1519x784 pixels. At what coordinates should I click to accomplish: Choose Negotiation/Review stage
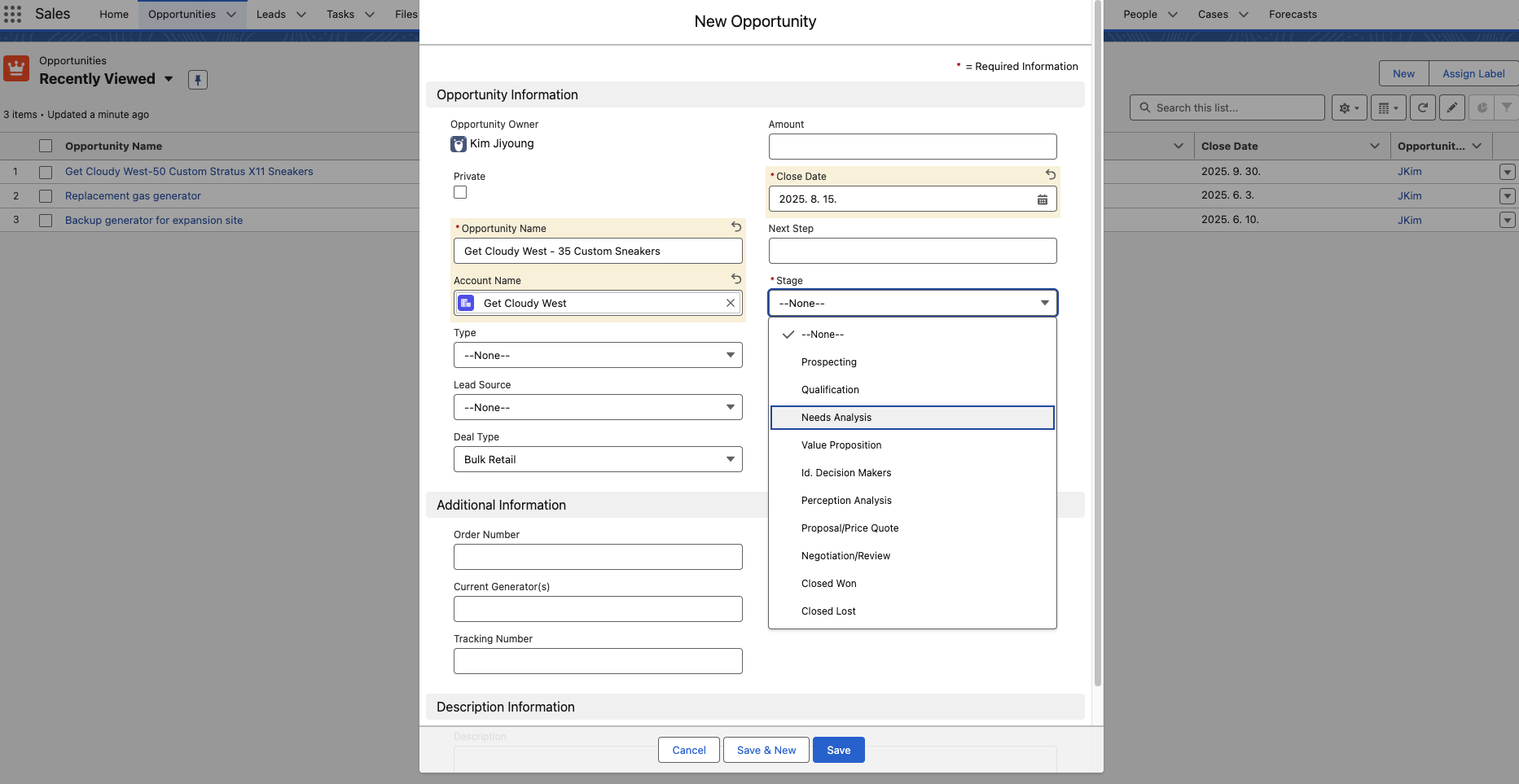[913, 556]
